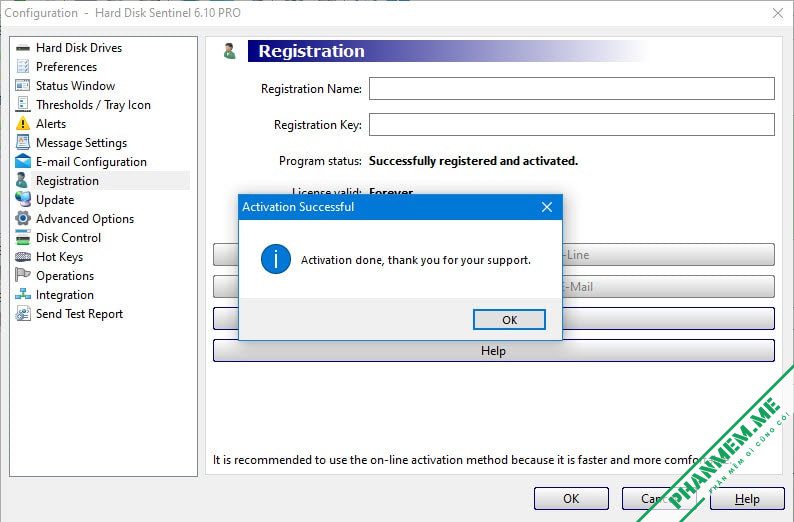Go to Status Window settings
Viewport: 794px width, 522px height.
(x=75, y=86)
